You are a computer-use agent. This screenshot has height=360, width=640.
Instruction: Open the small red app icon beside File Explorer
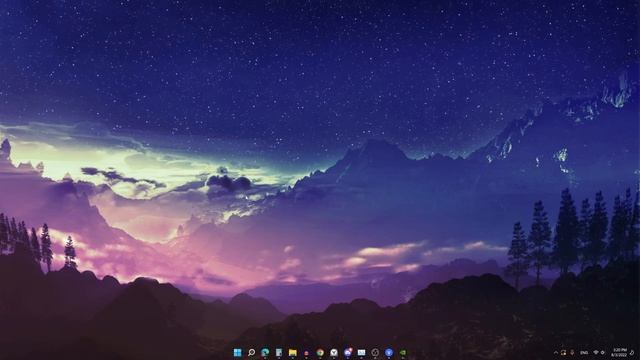pos(306,353)
